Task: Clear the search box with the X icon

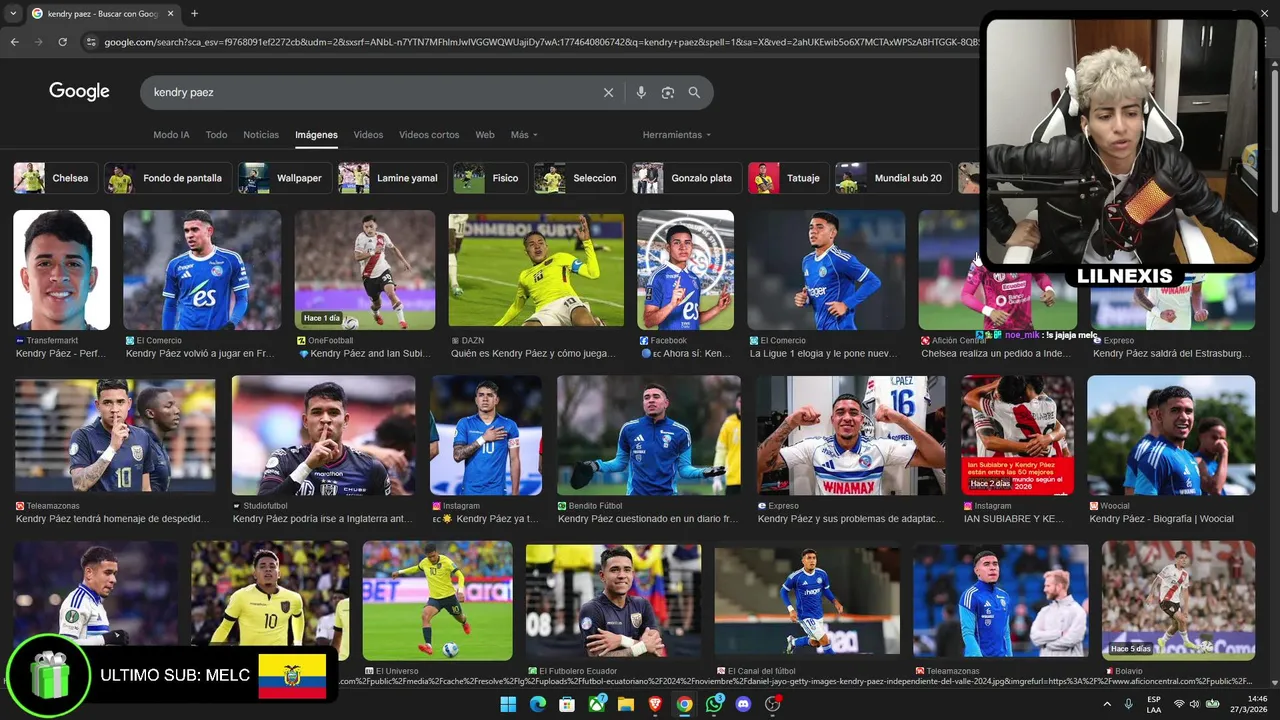Action: click(x=608, y=92)
